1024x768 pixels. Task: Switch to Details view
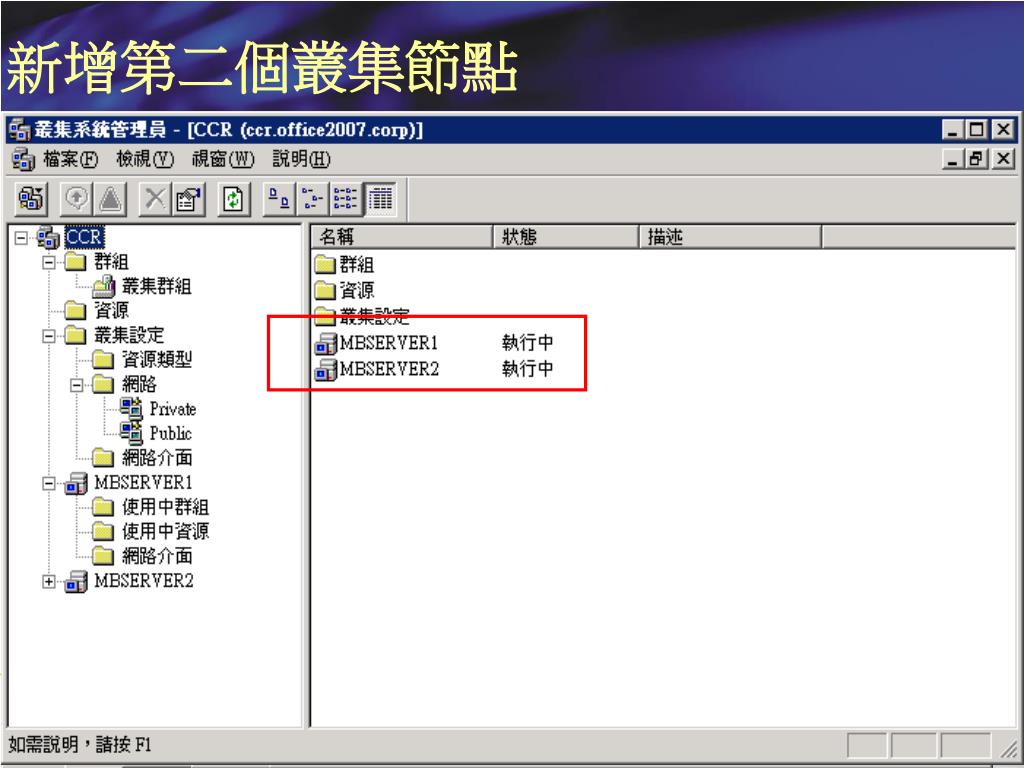(x=380, y=199)
